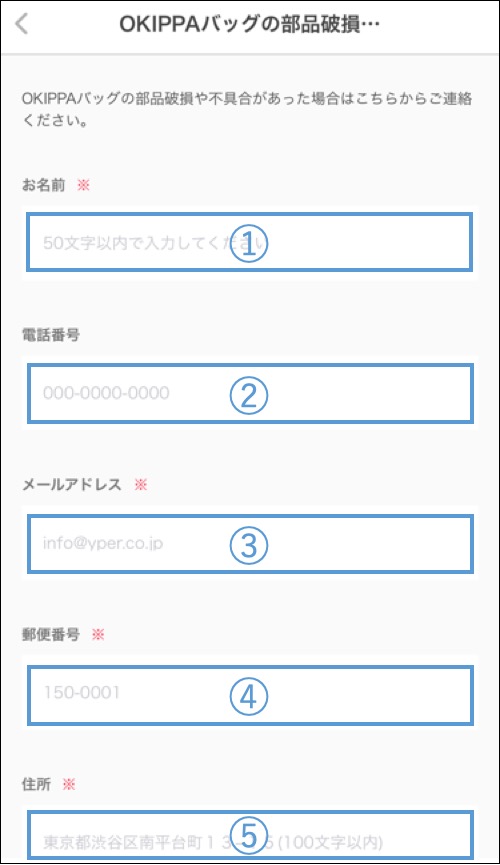Click the 電話番号 field label
The image size is (500, 865).
[x=51, y=334]
